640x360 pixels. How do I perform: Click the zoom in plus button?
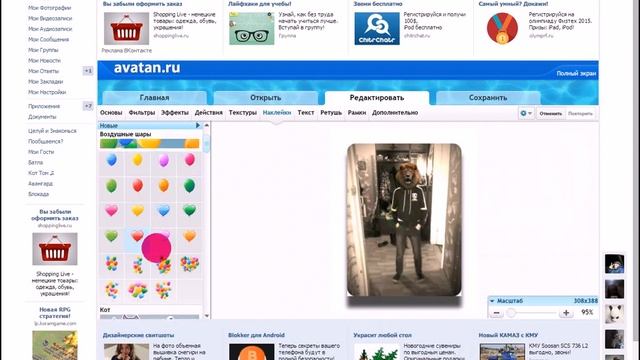tap(566, 313)
